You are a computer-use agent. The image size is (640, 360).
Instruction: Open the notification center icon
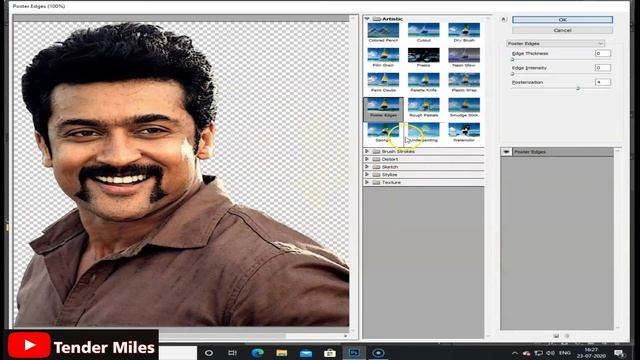click(x=619, y=353)
